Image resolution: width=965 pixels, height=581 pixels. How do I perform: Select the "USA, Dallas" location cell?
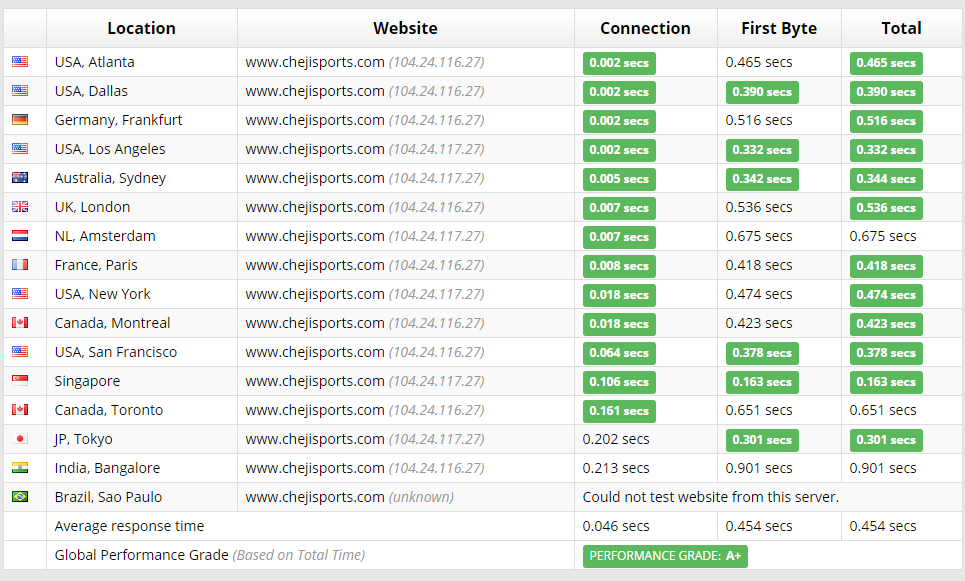point(142,91)
